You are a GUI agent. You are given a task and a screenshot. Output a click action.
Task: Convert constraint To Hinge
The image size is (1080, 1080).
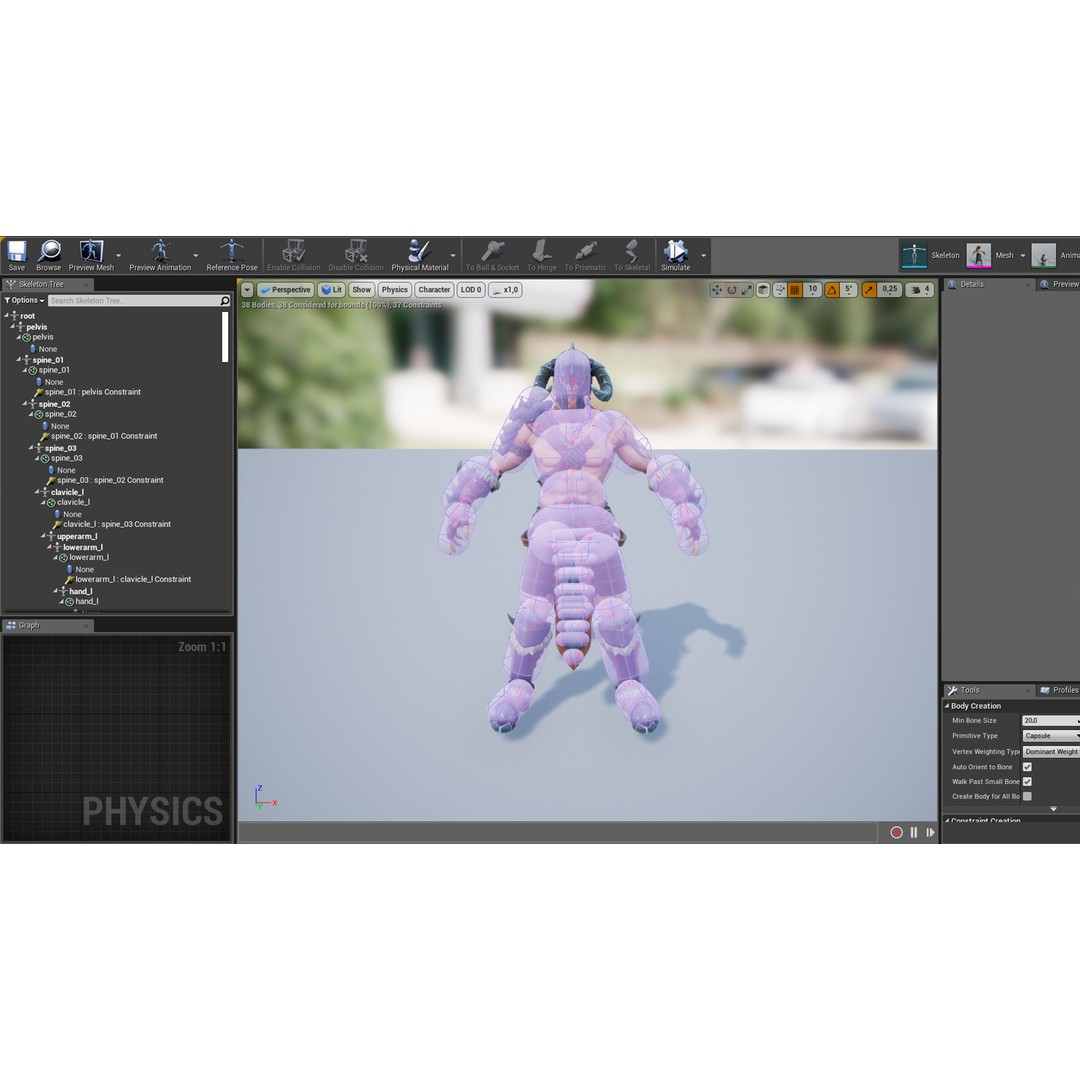click(x=541, y=256)
